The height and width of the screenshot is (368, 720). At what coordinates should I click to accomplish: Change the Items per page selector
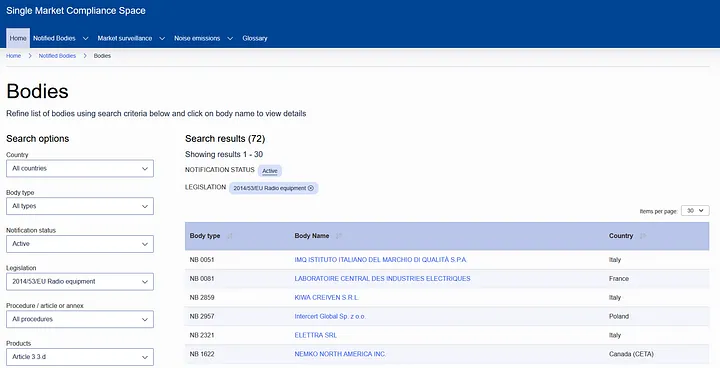695,210
